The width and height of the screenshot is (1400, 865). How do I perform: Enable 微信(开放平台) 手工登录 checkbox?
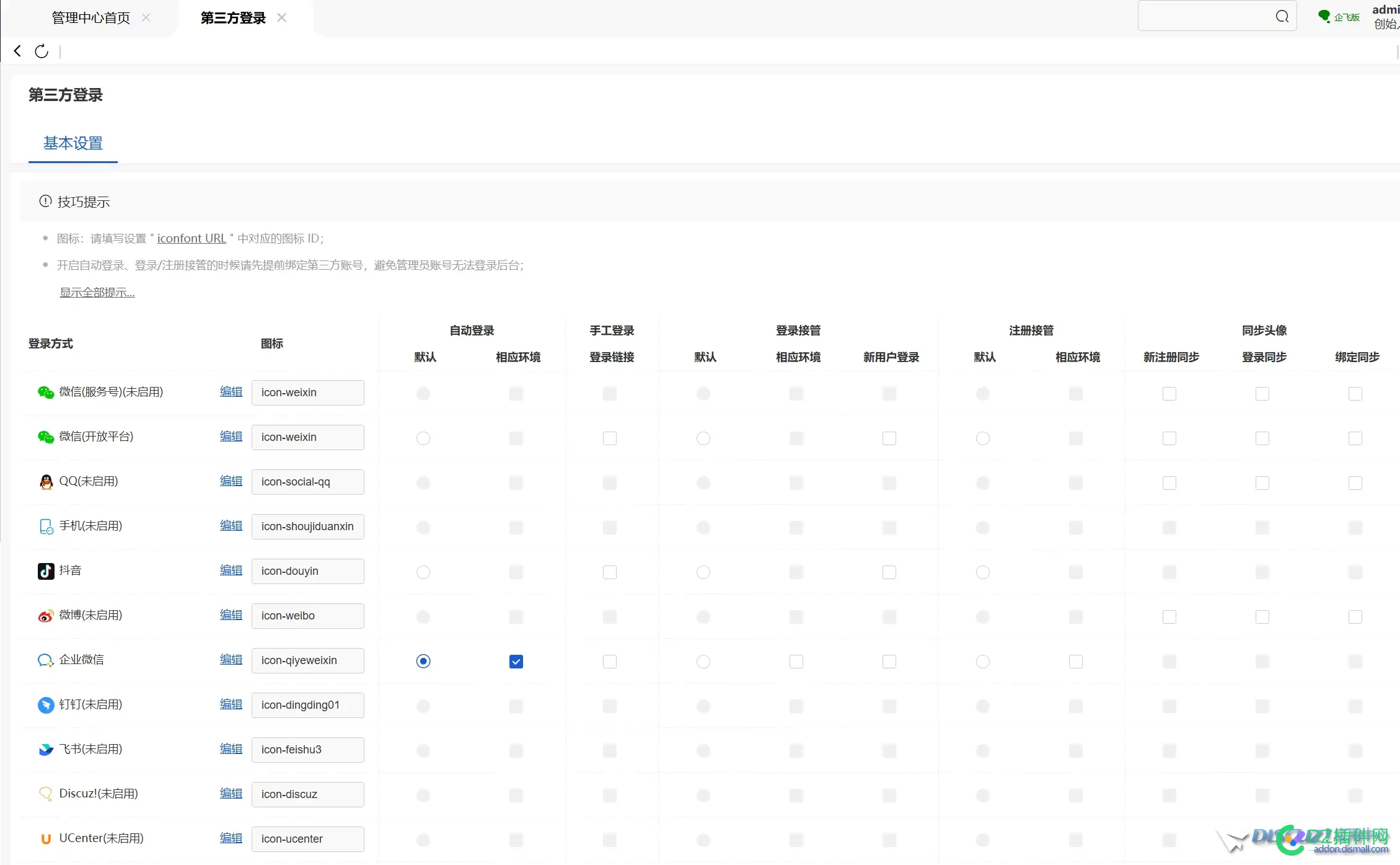point(609,438)
